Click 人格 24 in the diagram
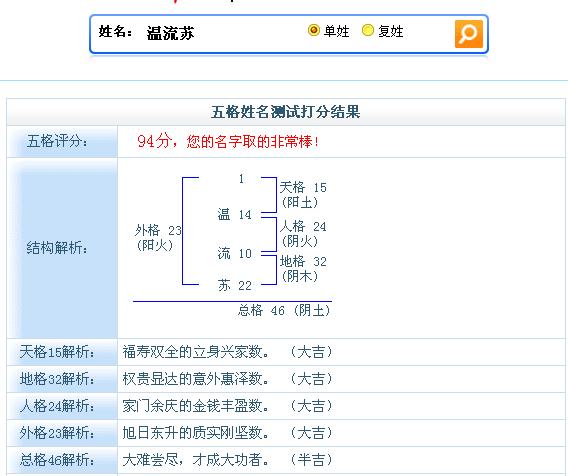This screenshot has height=476, width=568. click(x=303, y=227)
